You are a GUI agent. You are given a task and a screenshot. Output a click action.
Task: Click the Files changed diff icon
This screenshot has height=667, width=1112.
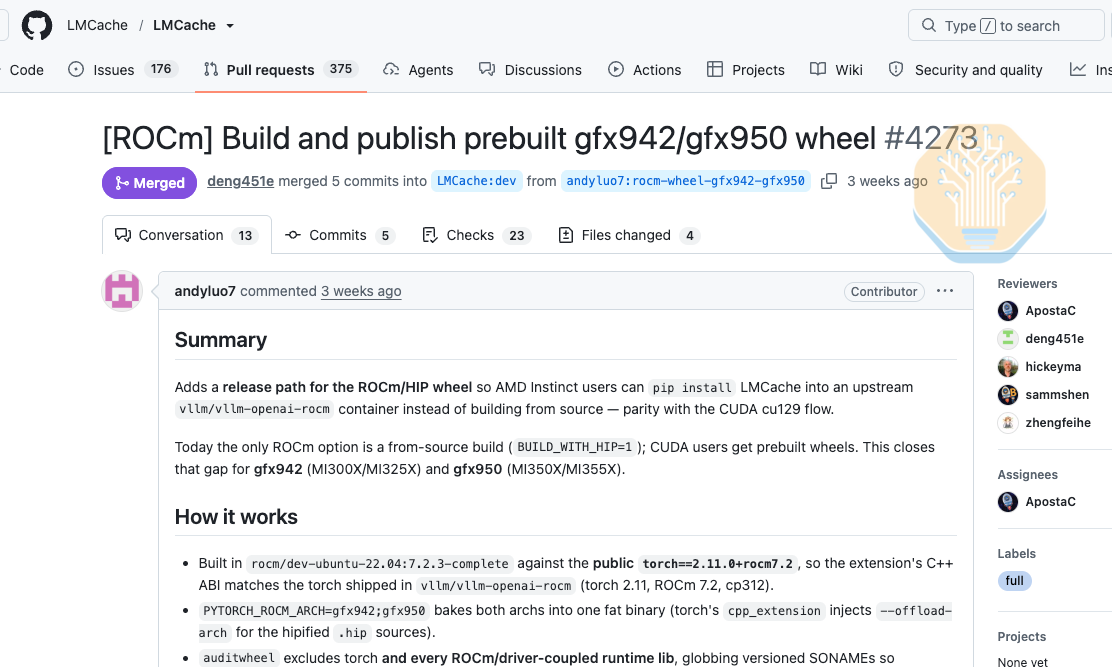point(566,235)
